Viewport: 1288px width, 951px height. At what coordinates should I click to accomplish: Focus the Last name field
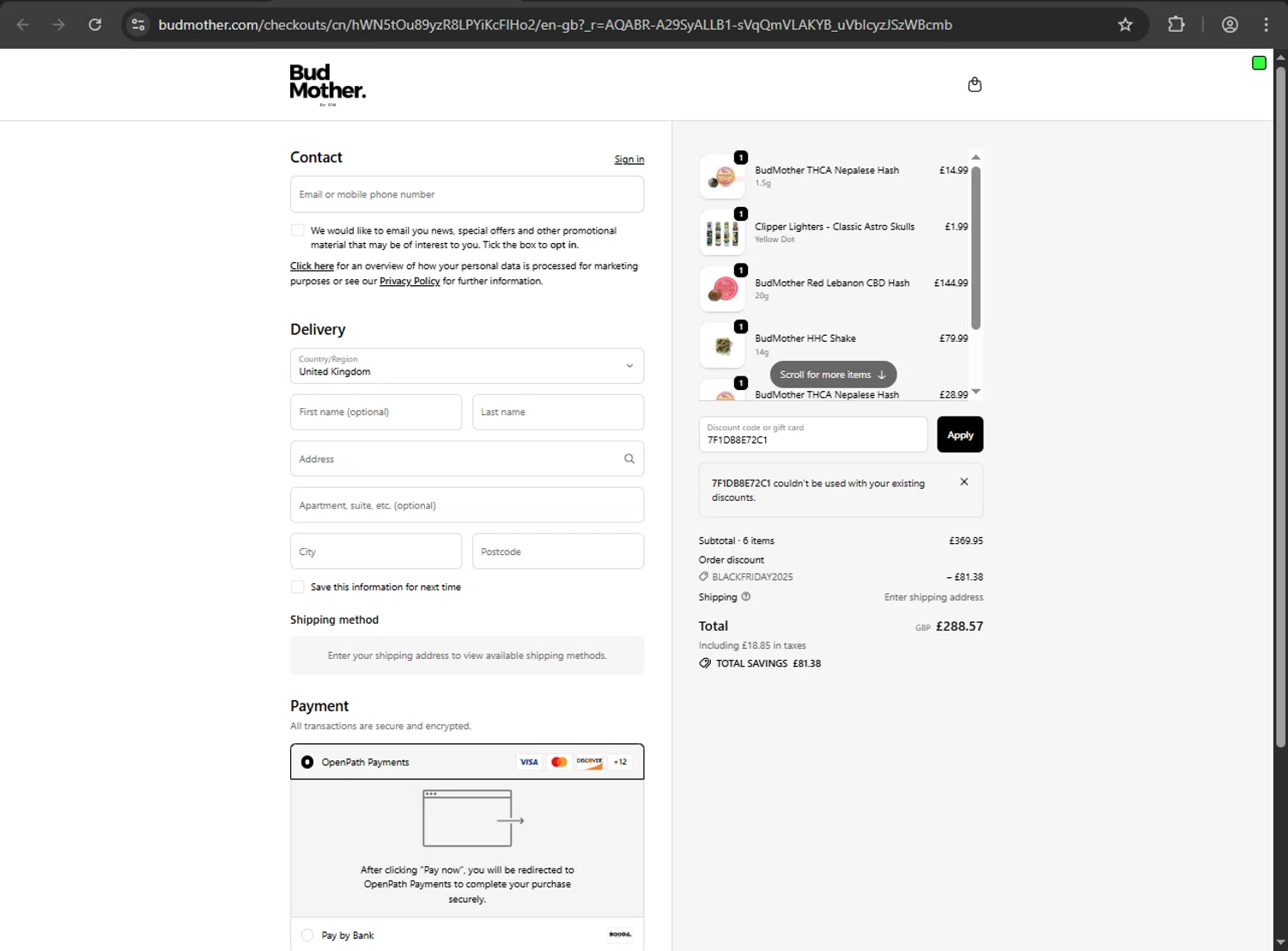tap(558, 412)
